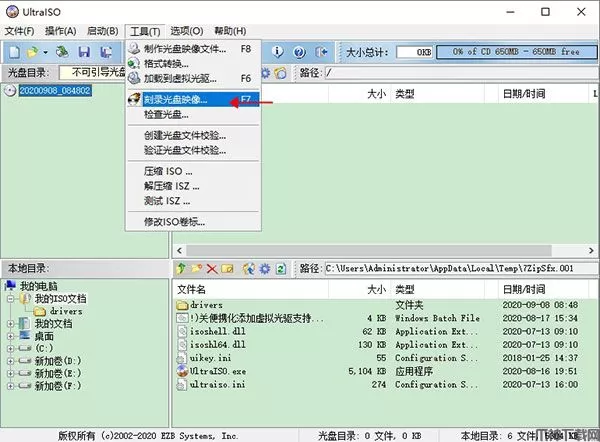Click right arrow of horizontal scrollbar
600x442 pixels.
(591, 251)
